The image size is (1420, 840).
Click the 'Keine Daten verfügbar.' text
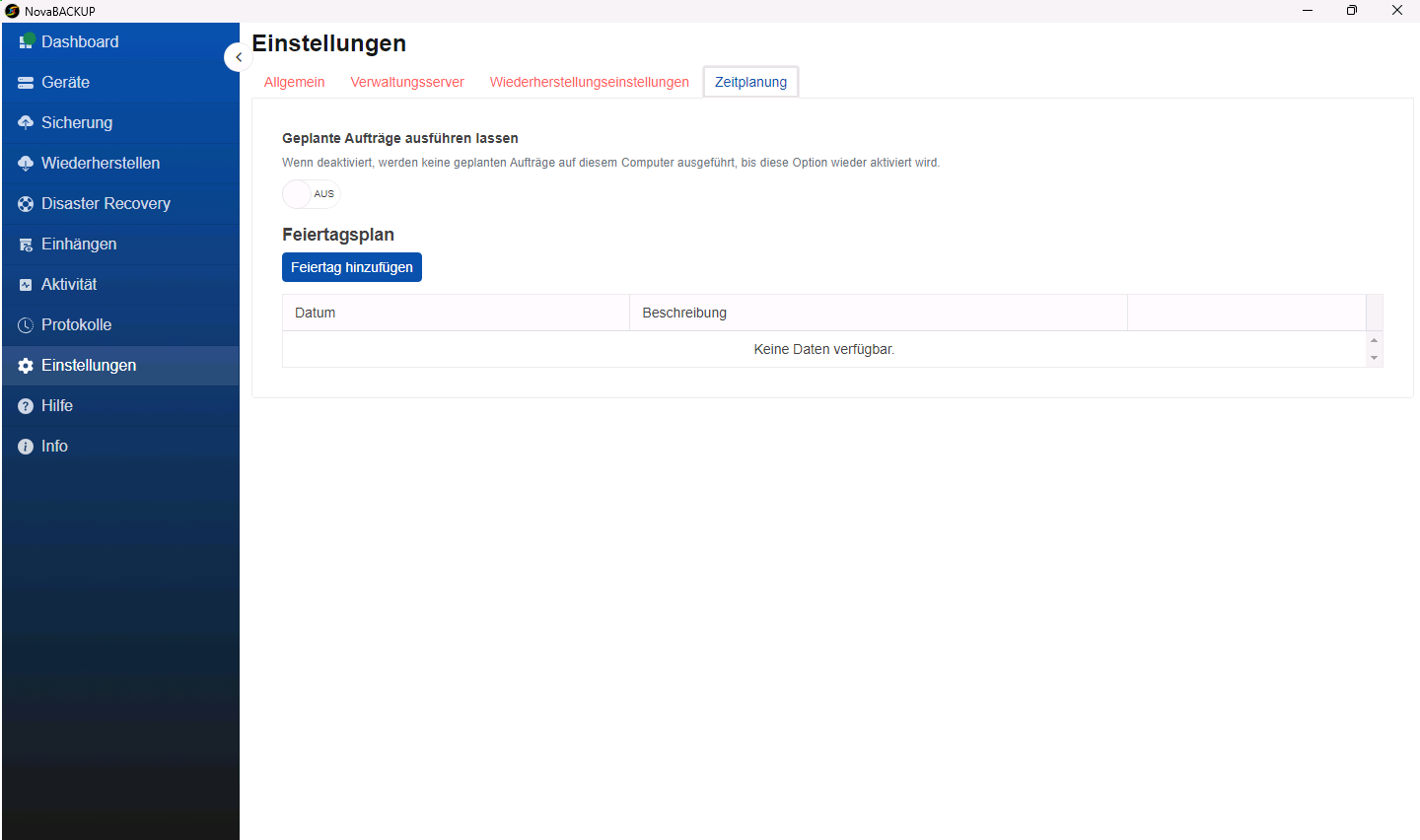pyautogui.click(x=824, y=349)
